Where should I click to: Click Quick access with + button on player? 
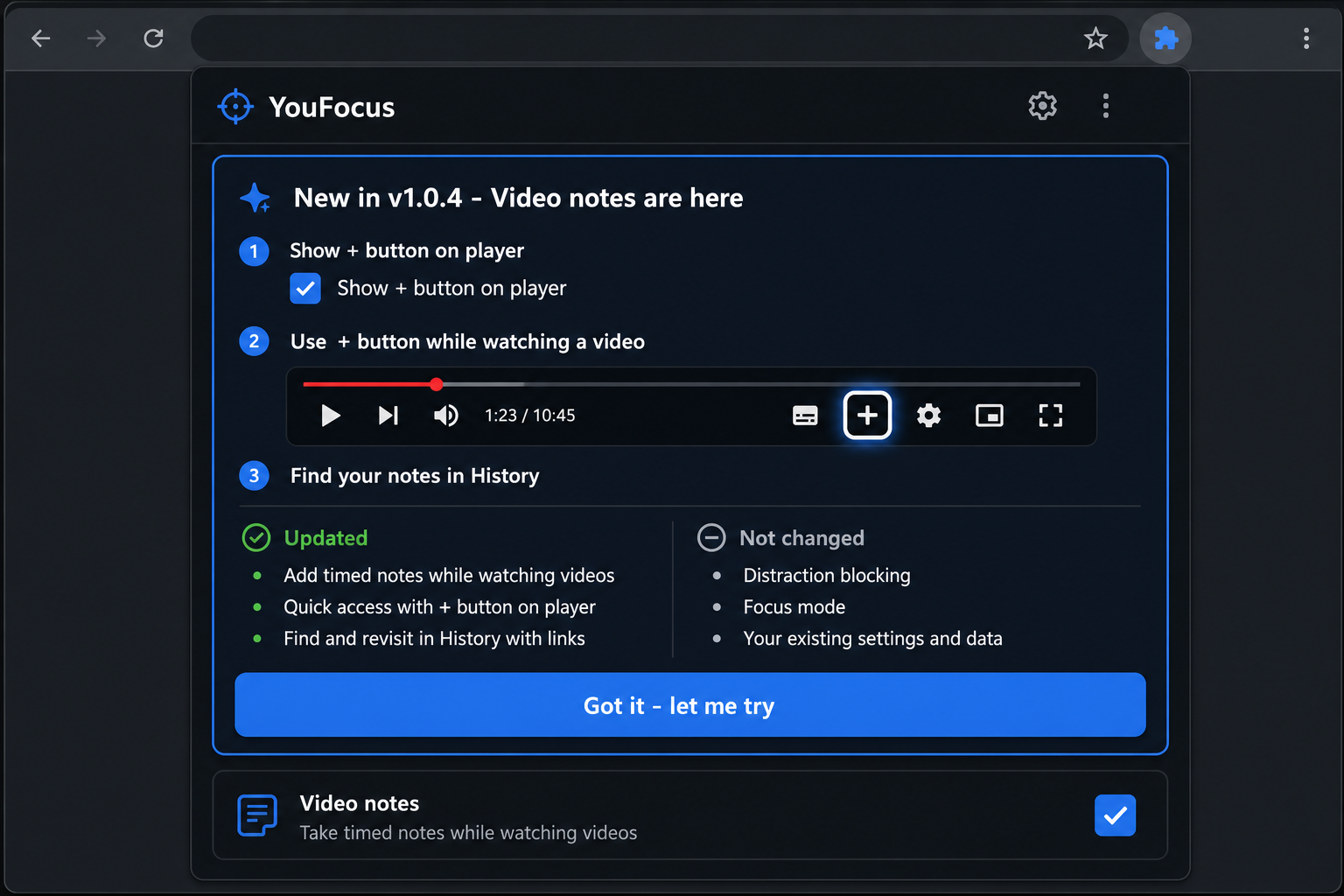(439, 607)
